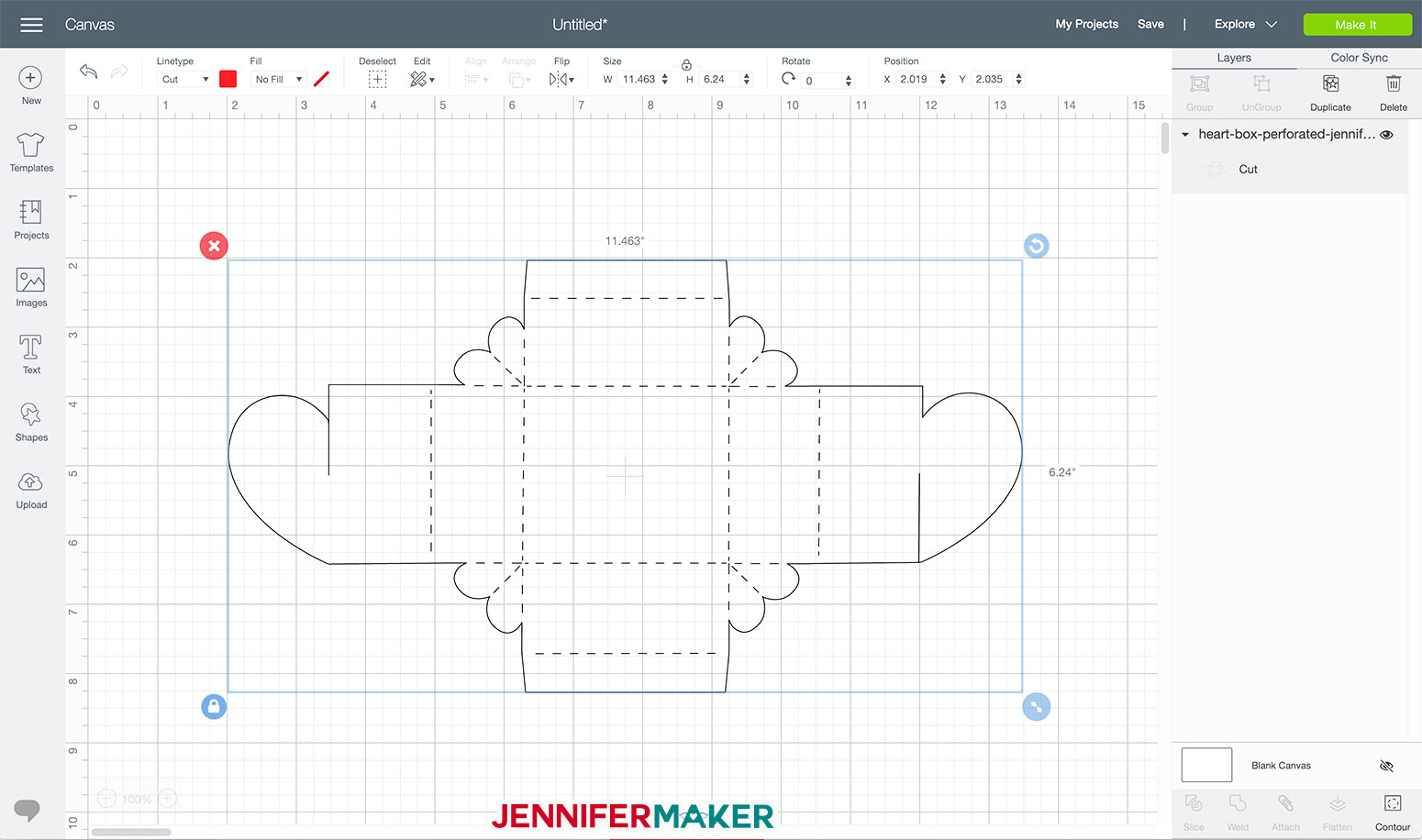Click the red delete handle on selection
The width and height of the screenshot is (1422, 840).
coord(214,246)
